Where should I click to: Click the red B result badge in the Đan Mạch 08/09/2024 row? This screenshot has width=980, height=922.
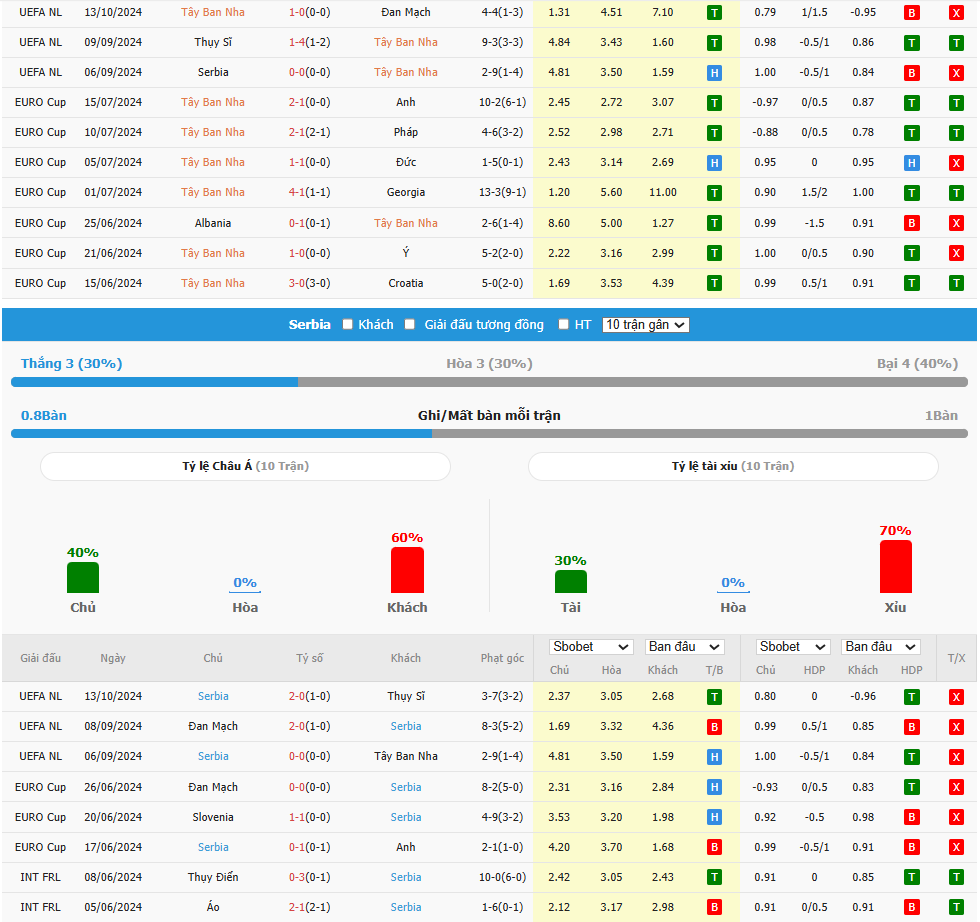tap(714, 727)
